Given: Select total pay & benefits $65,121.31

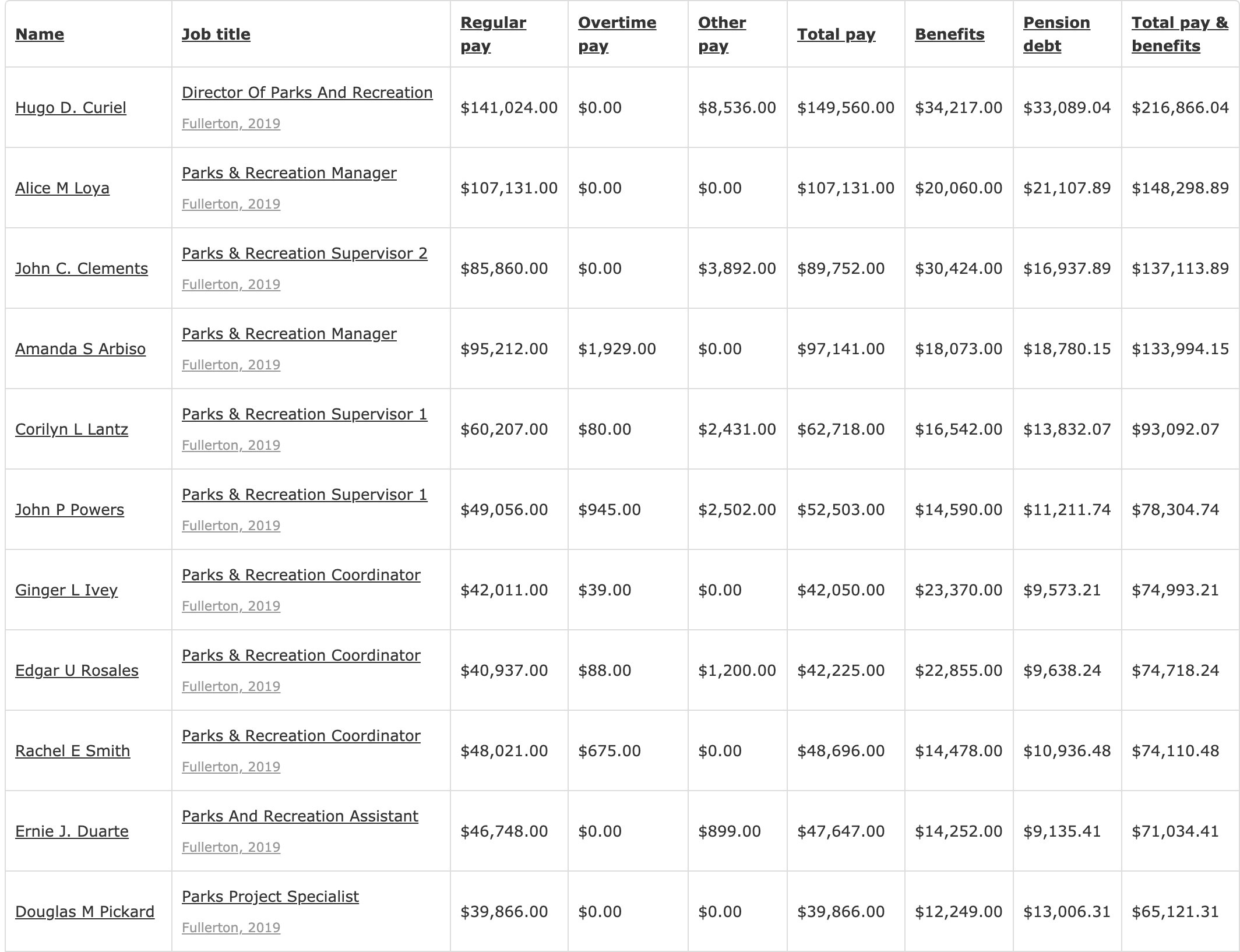Looking at the screenshot, I should pos(1175,912).
